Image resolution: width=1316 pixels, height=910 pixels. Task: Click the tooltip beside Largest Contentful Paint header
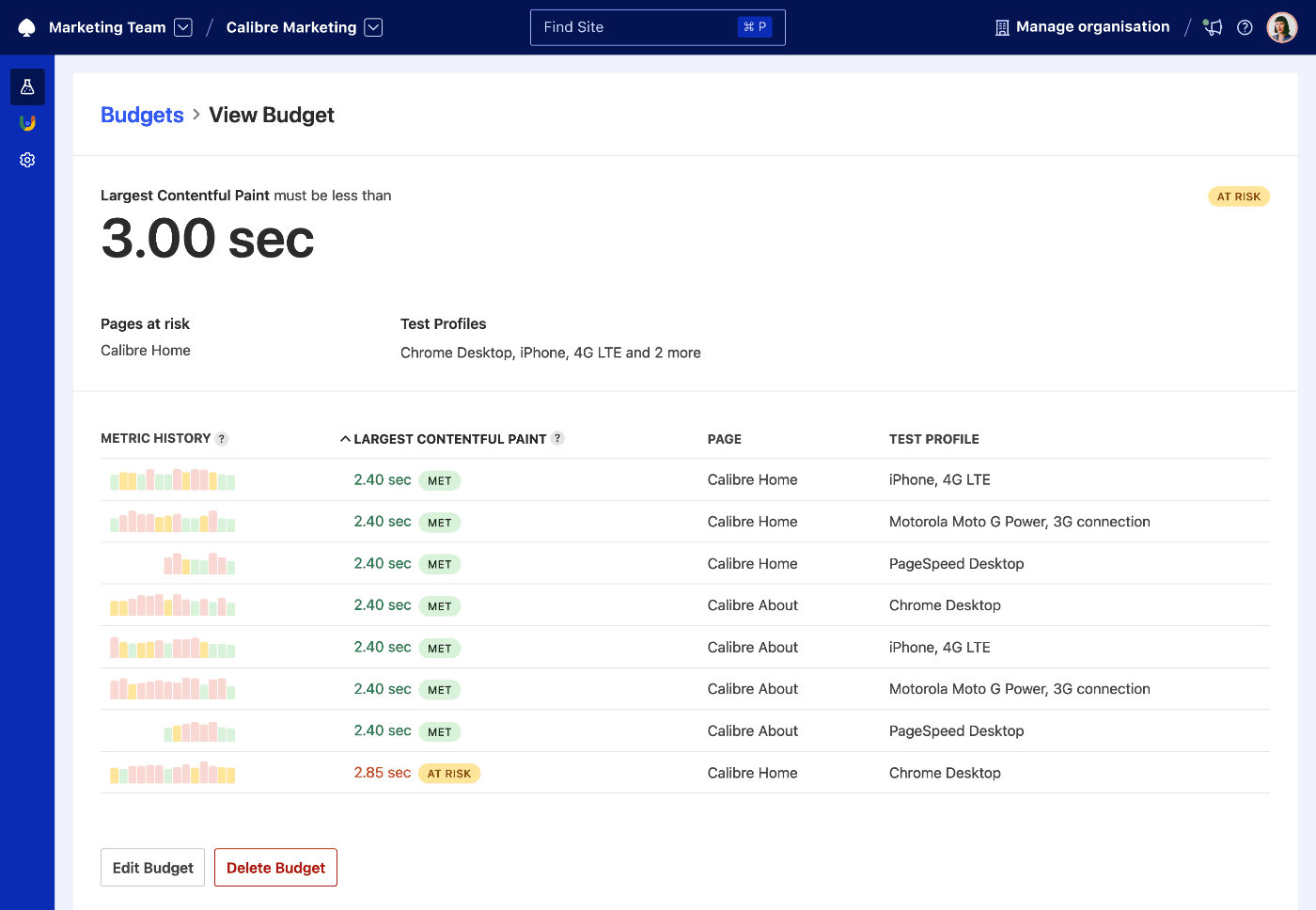tap(557, 438)
